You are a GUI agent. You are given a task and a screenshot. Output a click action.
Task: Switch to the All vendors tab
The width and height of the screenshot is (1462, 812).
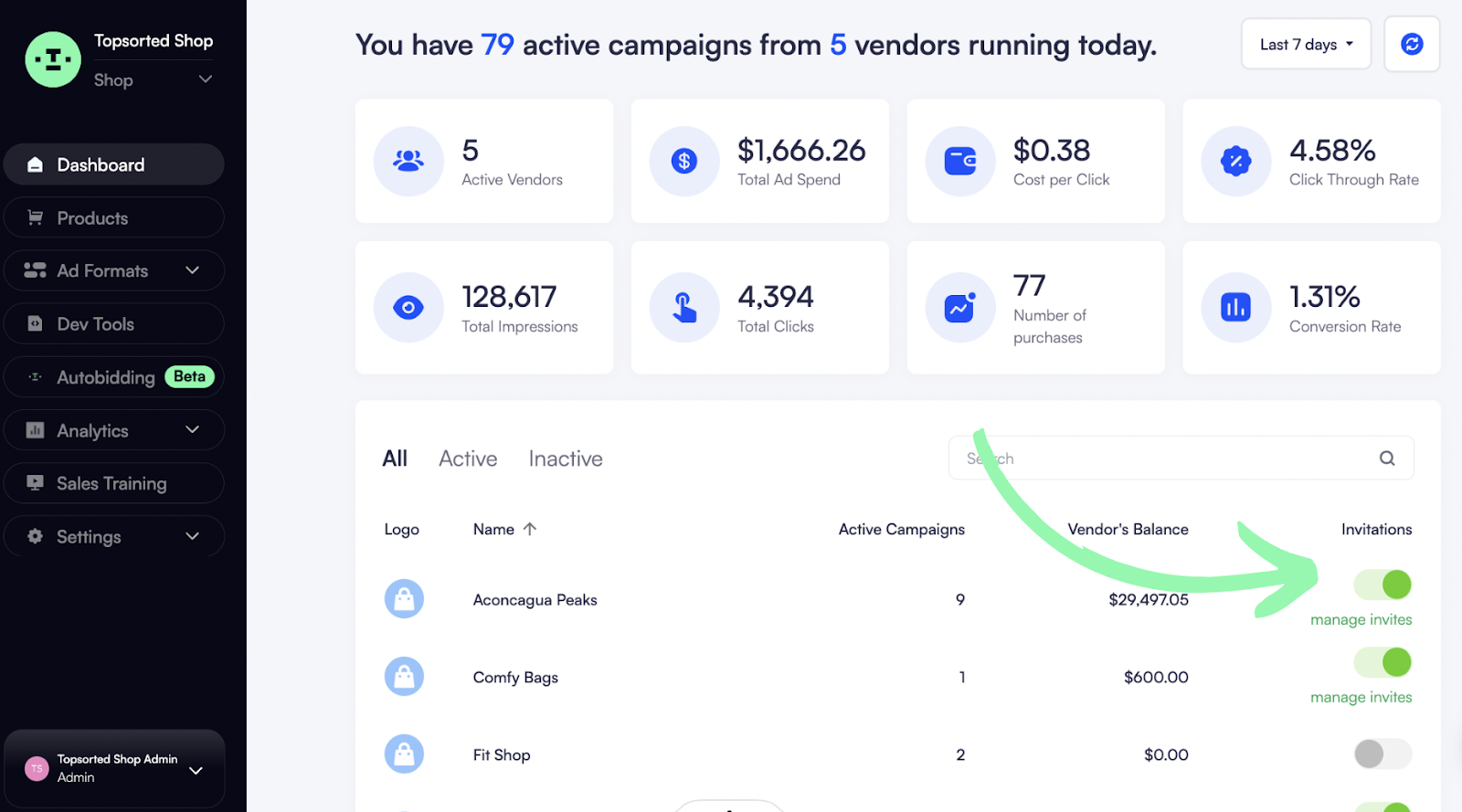point(395,459)
